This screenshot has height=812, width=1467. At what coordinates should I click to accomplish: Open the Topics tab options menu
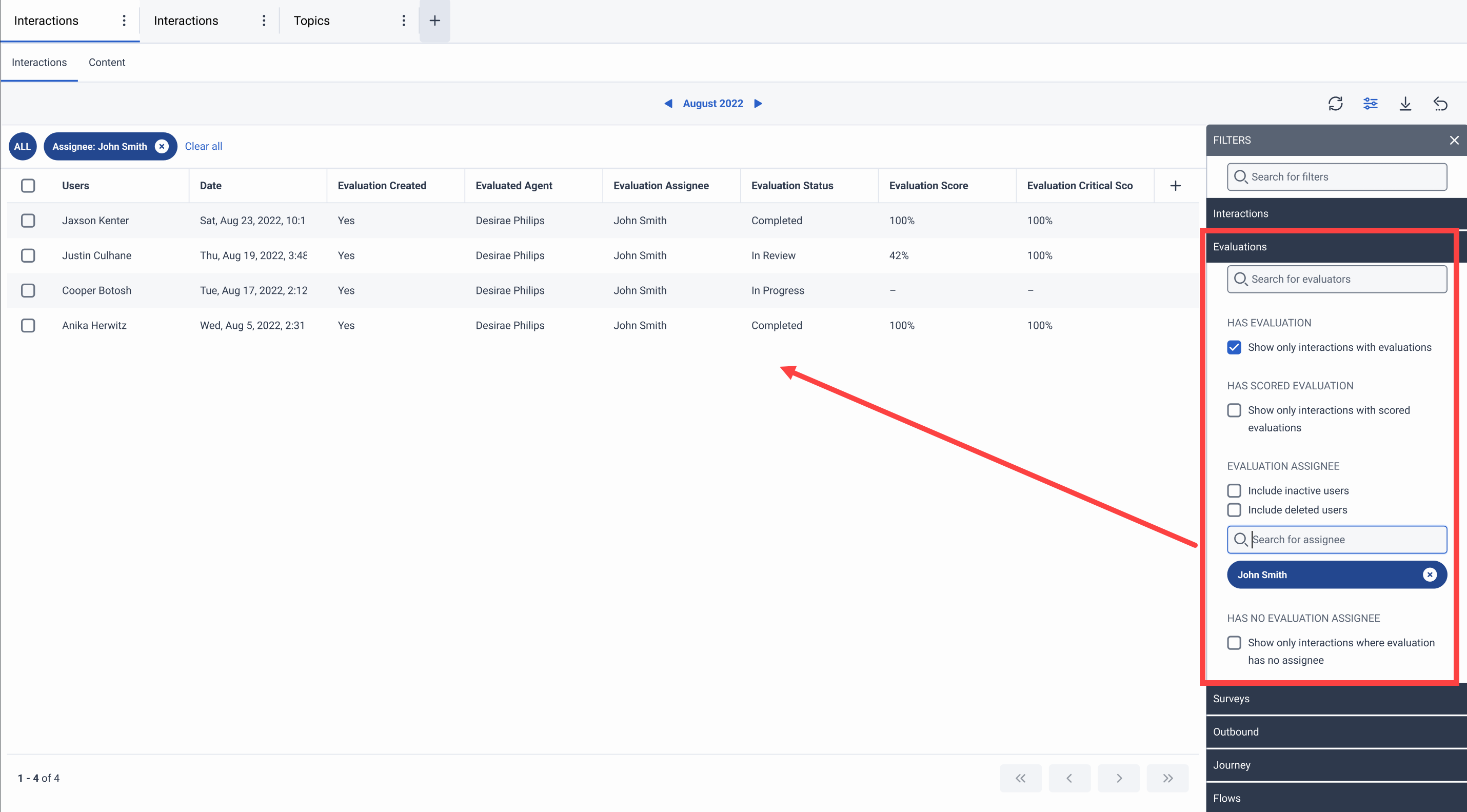(x=404, y=21)
